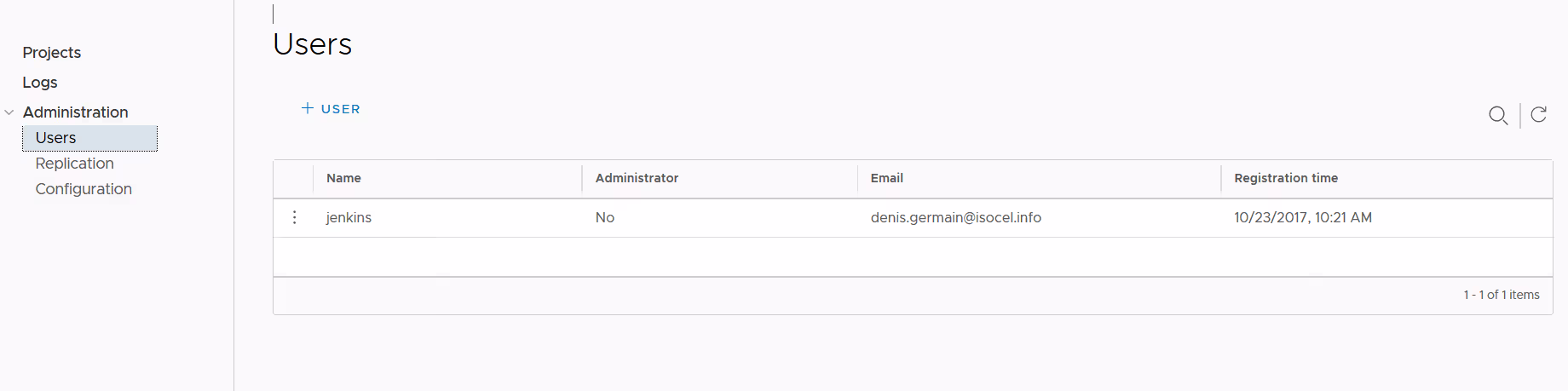Screen dimensions: 1568x391
Task: Click the registration date 10/23/2017 cell
Action: pos(1302,217)
